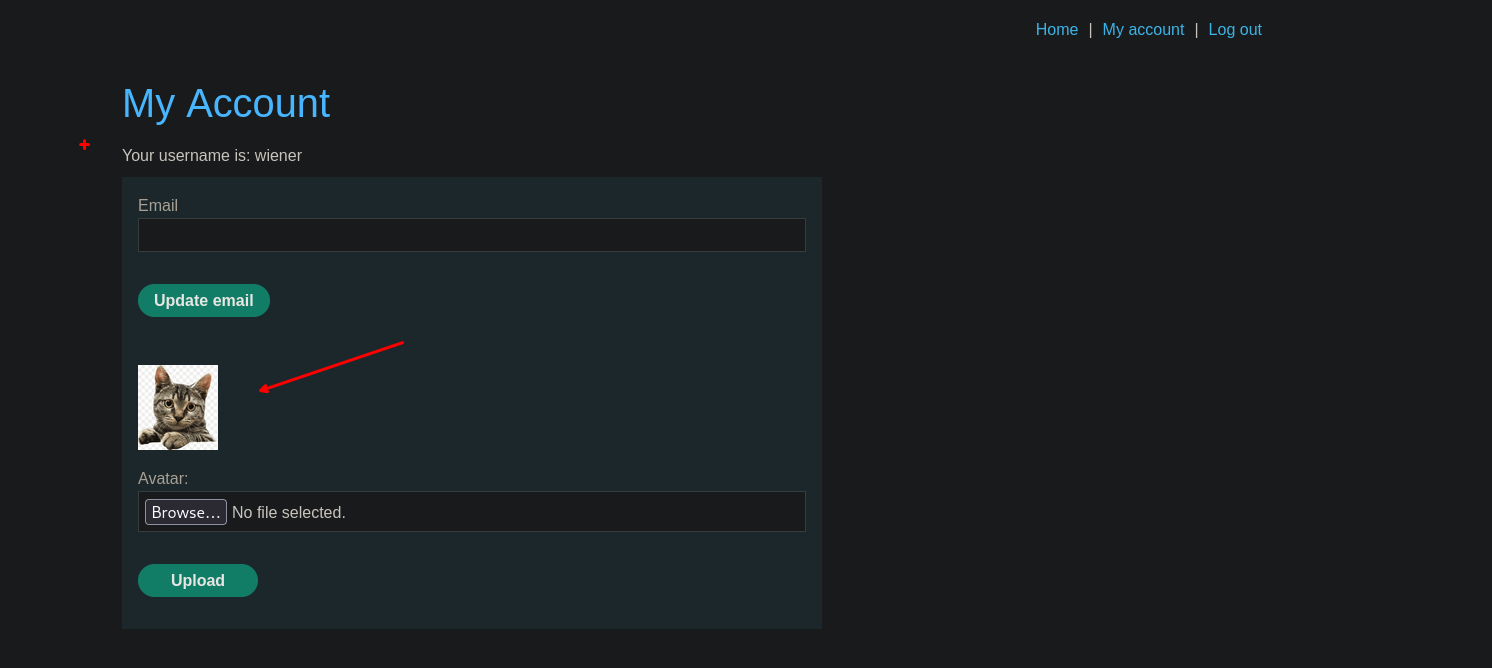The height and width of the screenshot is (668, 1492).
Task: Click the My Account page heading
Action: pos(226,104)
